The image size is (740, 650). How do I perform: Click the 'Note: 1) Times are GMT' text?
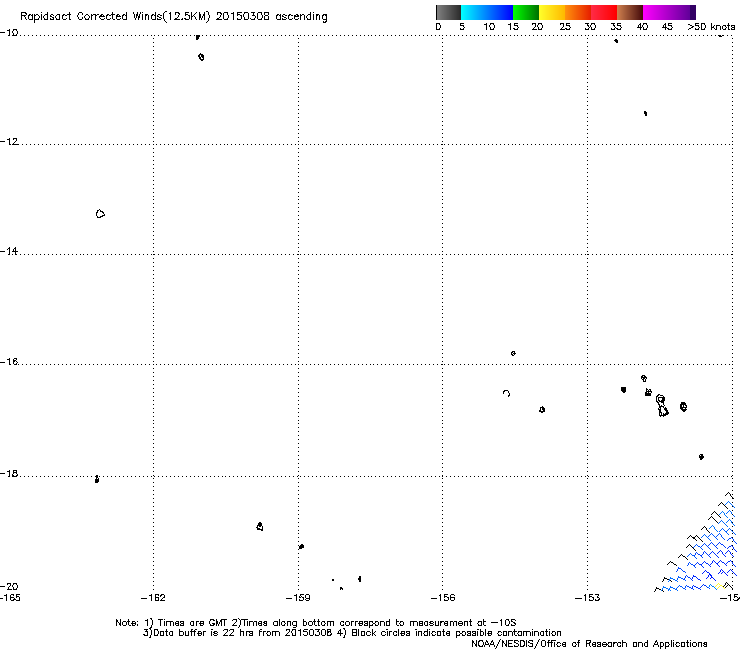[x=172, y=623]
